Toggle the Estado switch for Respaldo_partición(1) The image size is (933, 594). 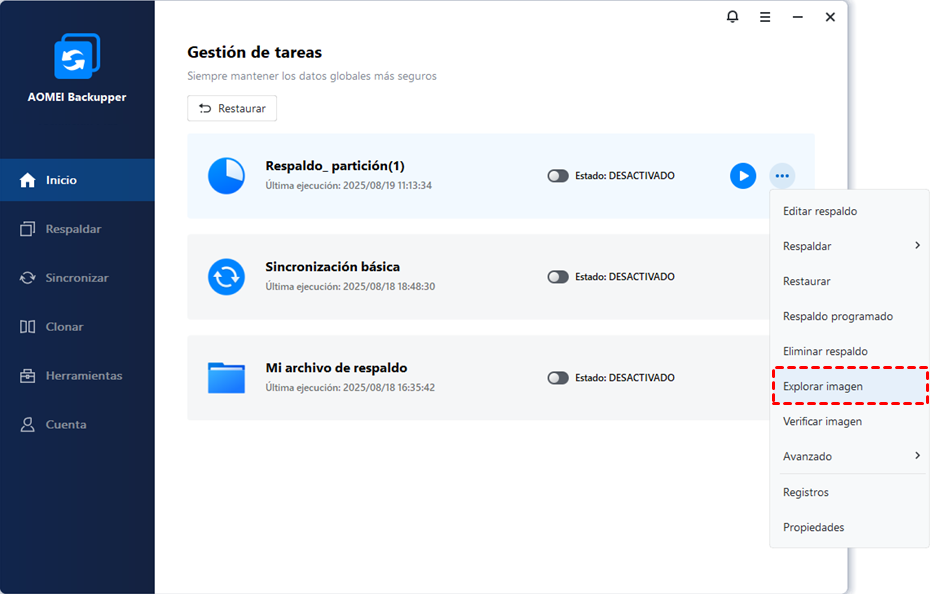pos(558,176)
